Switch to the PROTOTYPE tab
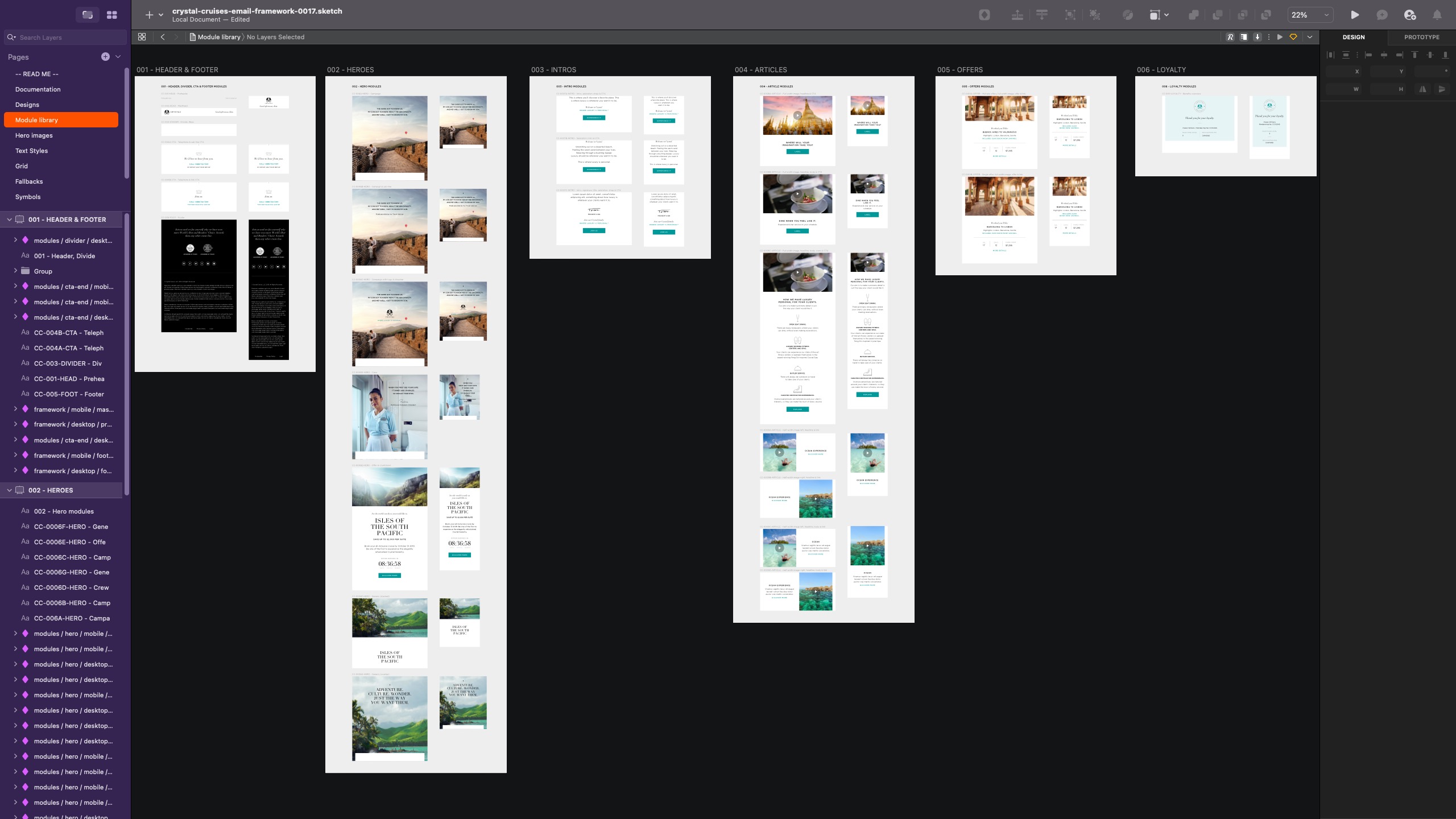 point(1422,37)
